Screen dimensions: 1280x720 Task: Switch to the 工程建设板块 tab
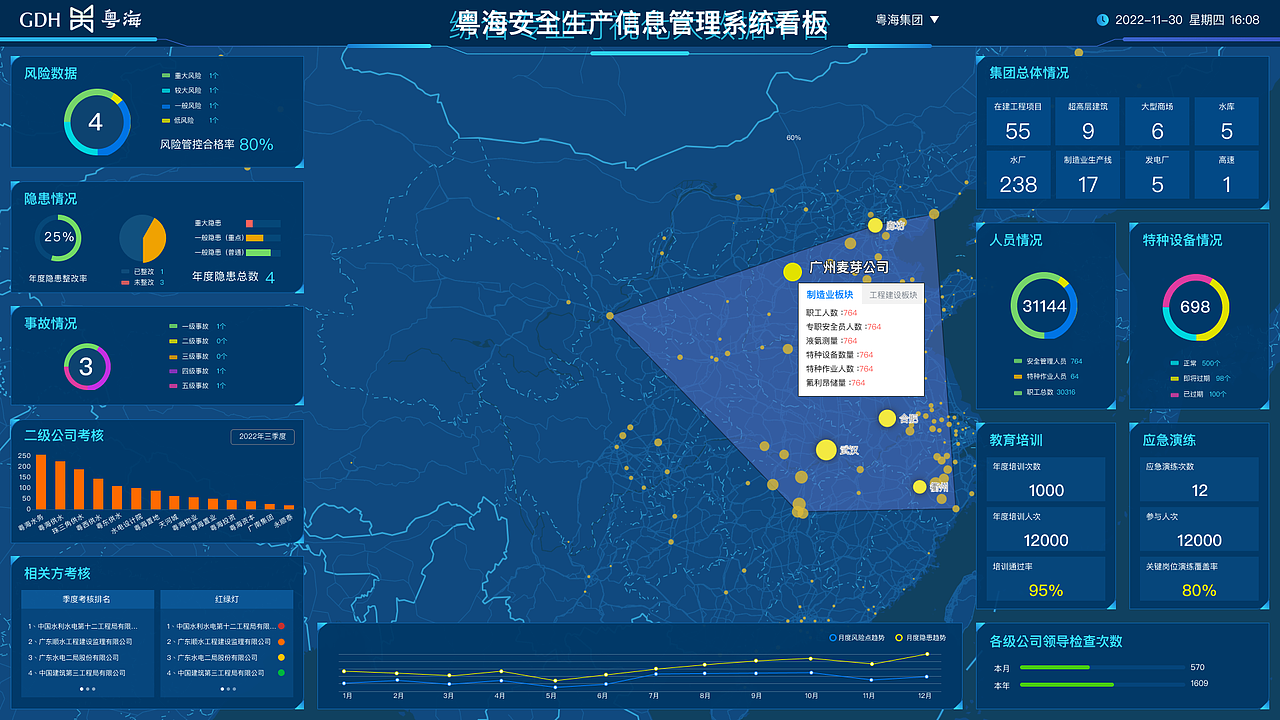(892, 295)
